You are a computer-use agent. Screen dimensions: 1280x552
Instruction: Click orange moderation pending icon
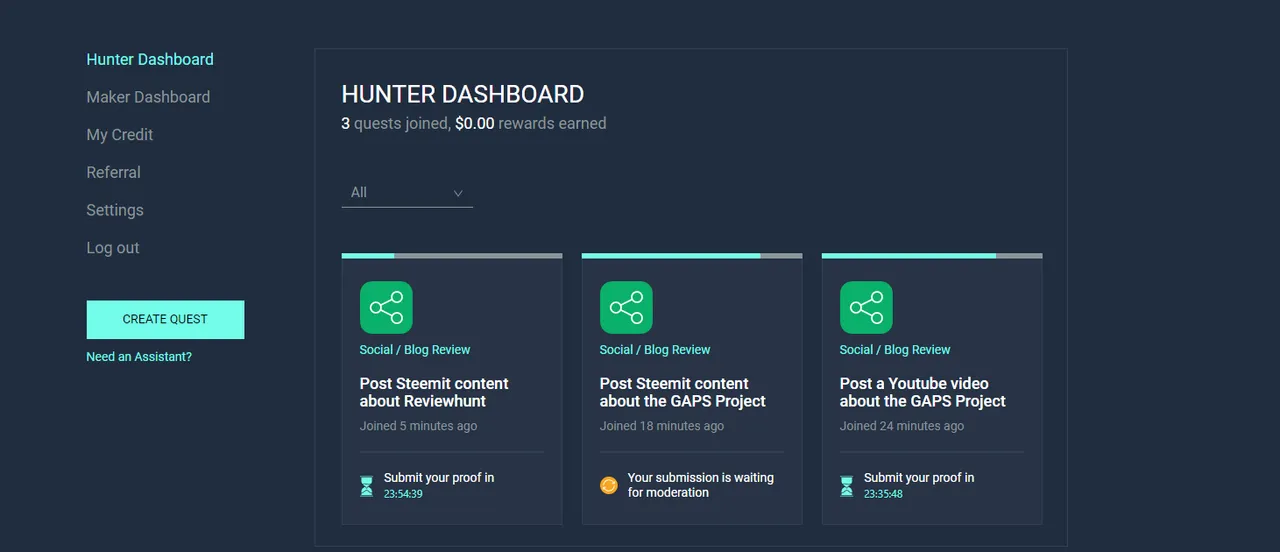point(609,485)
